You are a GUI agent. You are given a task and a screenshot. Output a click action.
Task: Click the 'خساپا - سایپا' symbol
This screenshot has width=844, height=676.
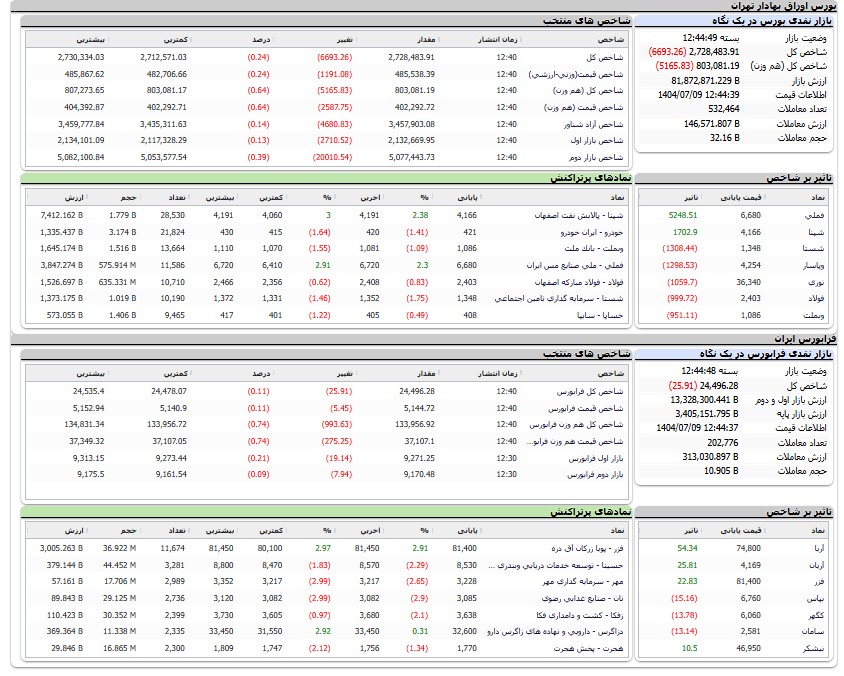(x=606, y=315)
